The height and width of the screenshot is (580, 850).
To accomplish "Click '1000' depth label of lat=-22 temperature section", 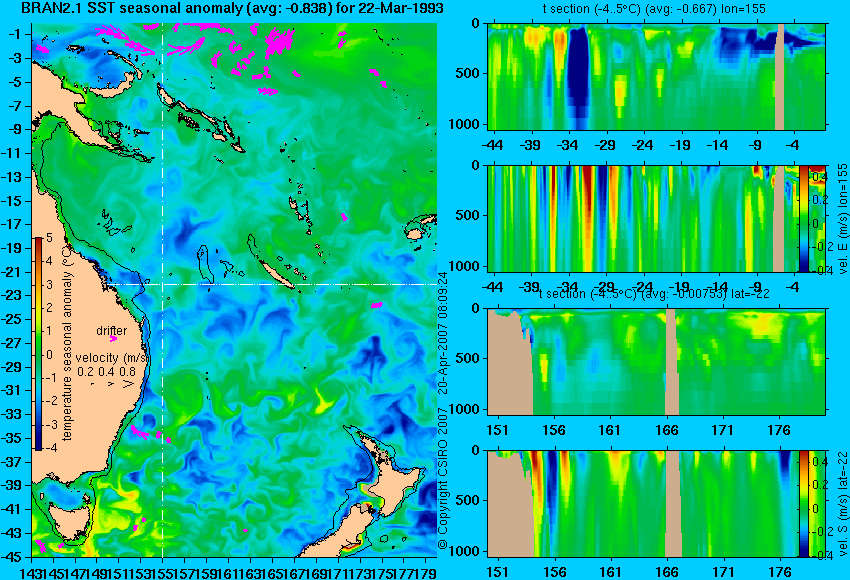I will coord(464,409).
